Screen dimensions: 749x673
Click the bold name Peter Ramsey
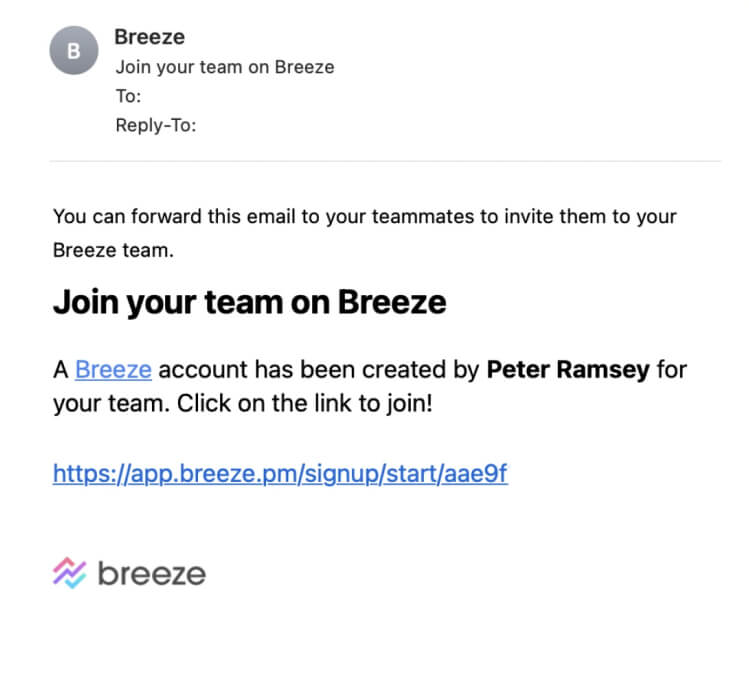coord(568,370)
